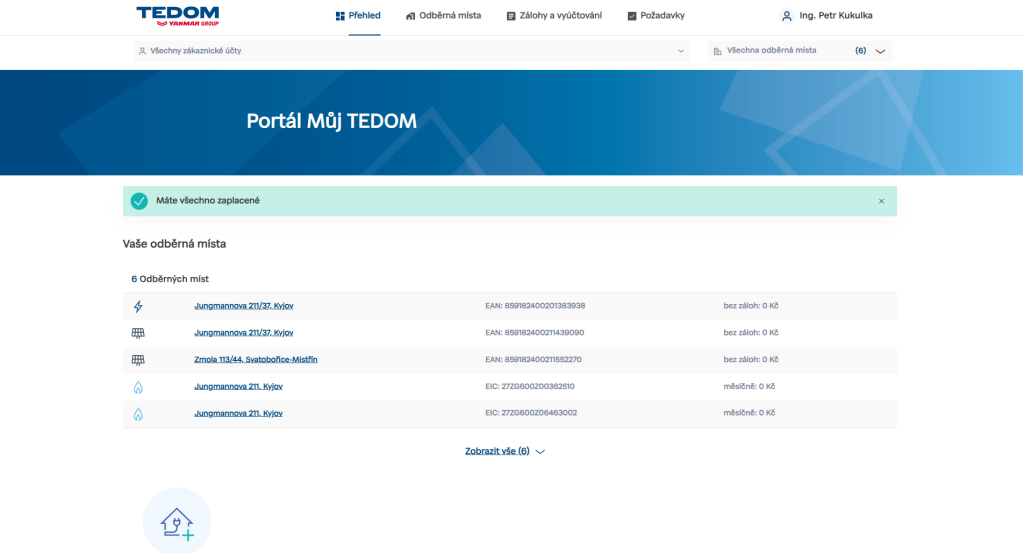Click gas flame icon for EIC 27ZG600Z06463002
The width and height of the screenshot is (1024, 553).
[138, 414]
